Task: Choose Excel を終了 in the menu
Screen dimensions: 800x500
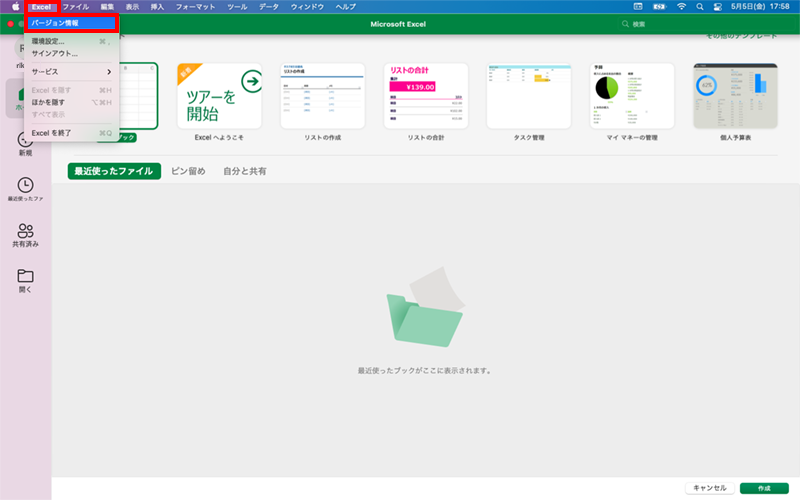Action: [71, 133]
